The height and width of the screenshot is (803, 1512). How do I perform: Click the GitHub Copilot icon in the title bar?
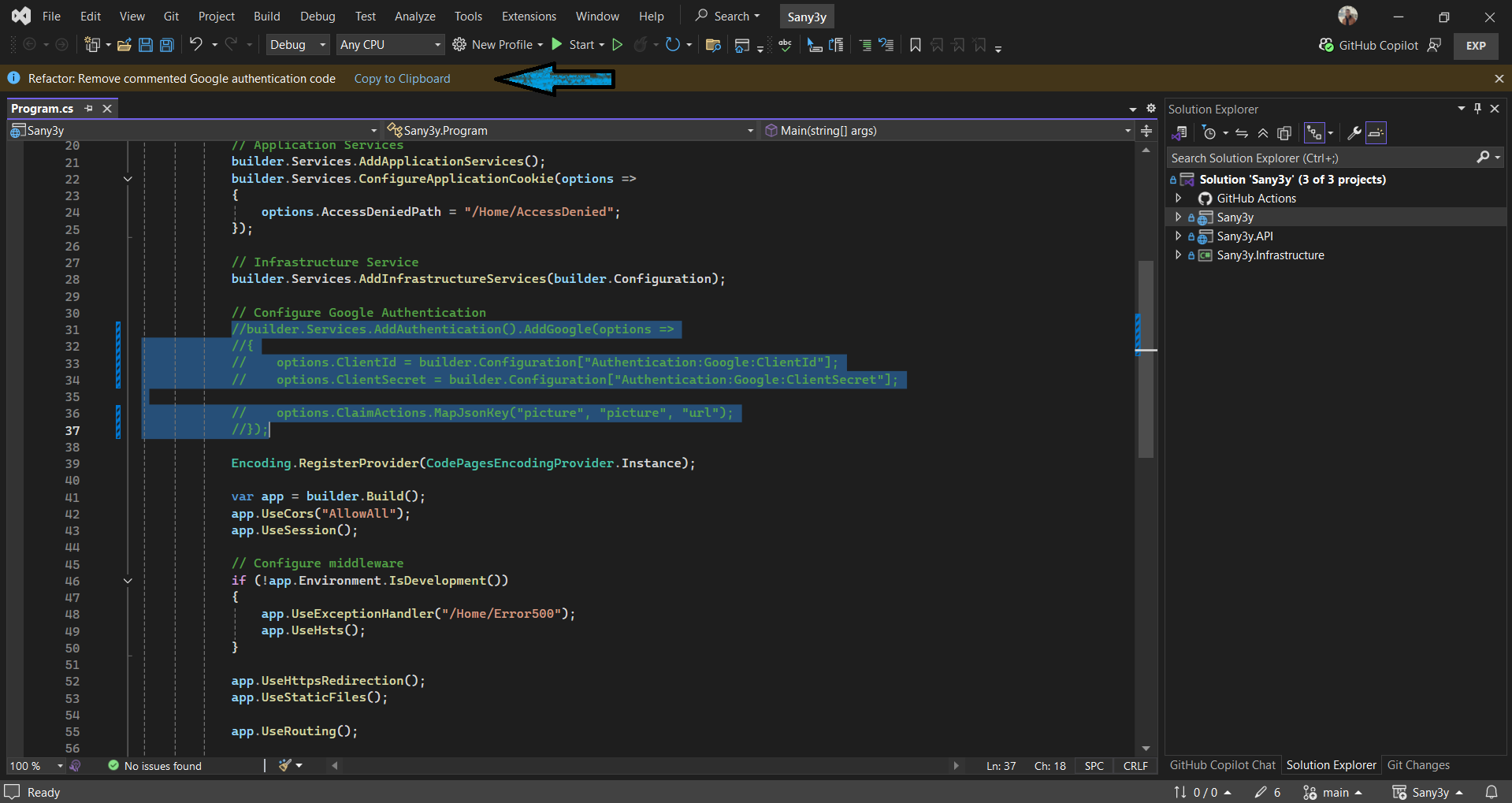click(x=1327, y=45)
